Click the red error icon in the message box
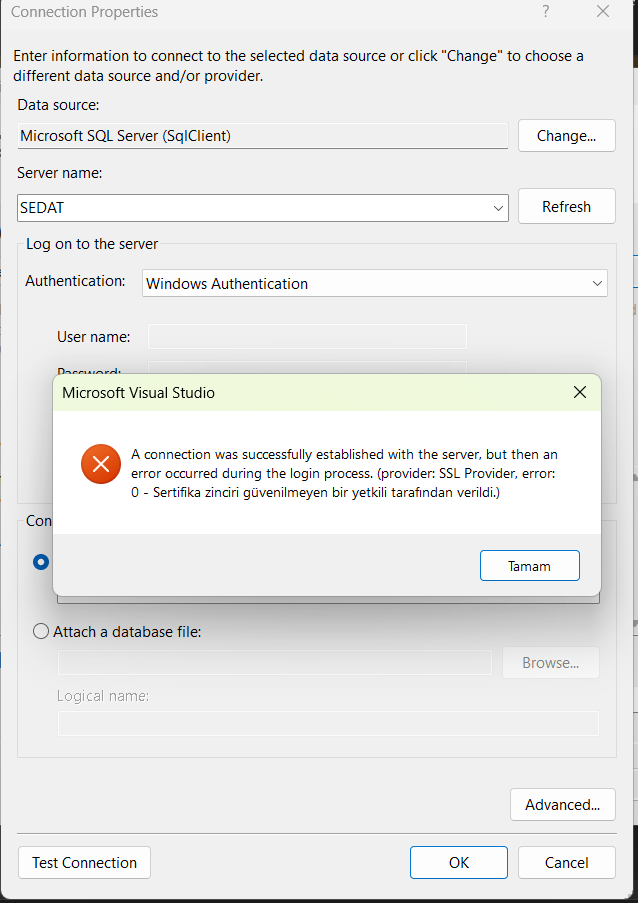 click(x=101, y=464)
